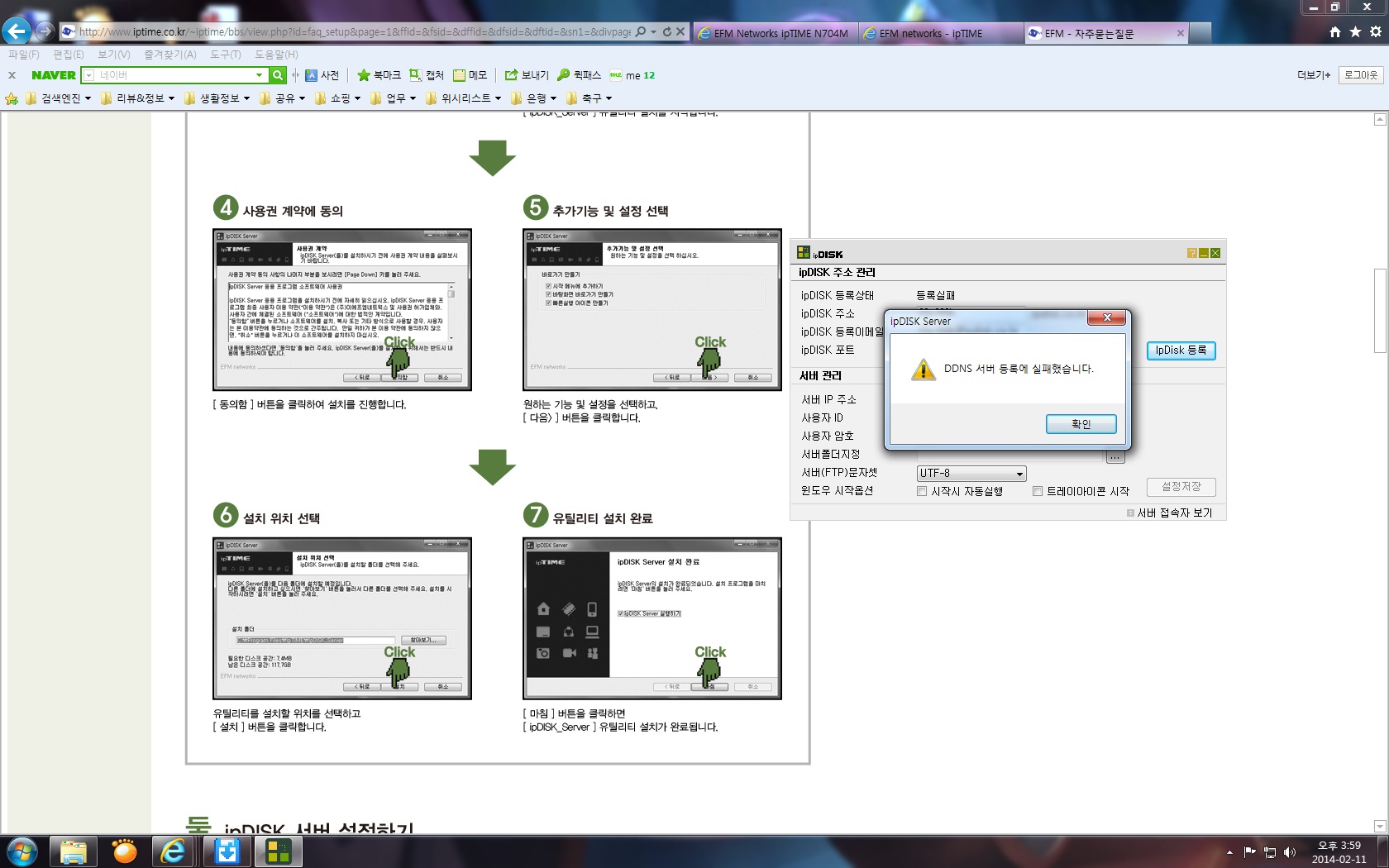Open the Naver me notifications
The width and height of the screenshot is (1389, 868).
(632, 75)
